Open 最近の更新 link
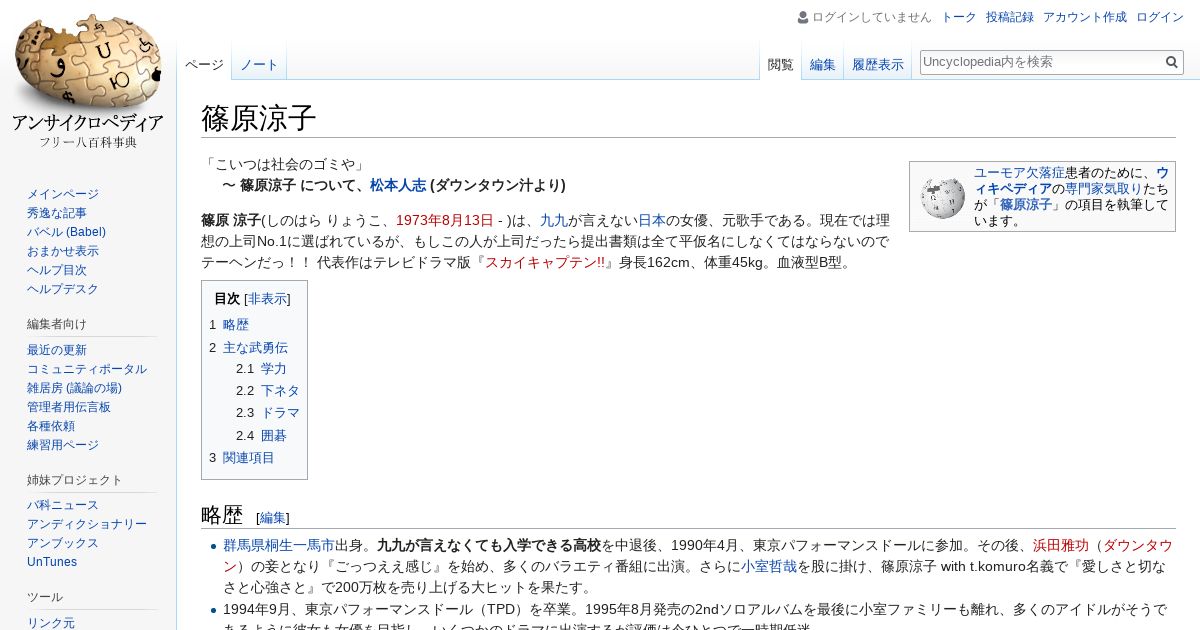The width and height of the screenshot is (1200, 630). click(x=57, y=350)
